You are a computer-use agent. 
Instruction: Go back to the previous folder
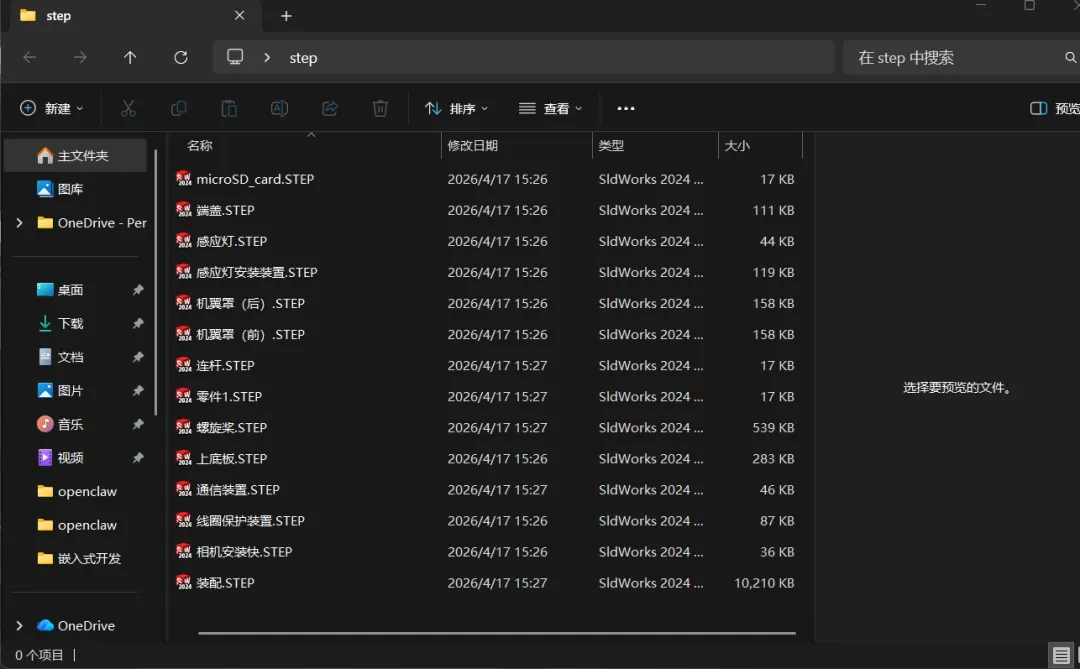click(x=30, y=57)
